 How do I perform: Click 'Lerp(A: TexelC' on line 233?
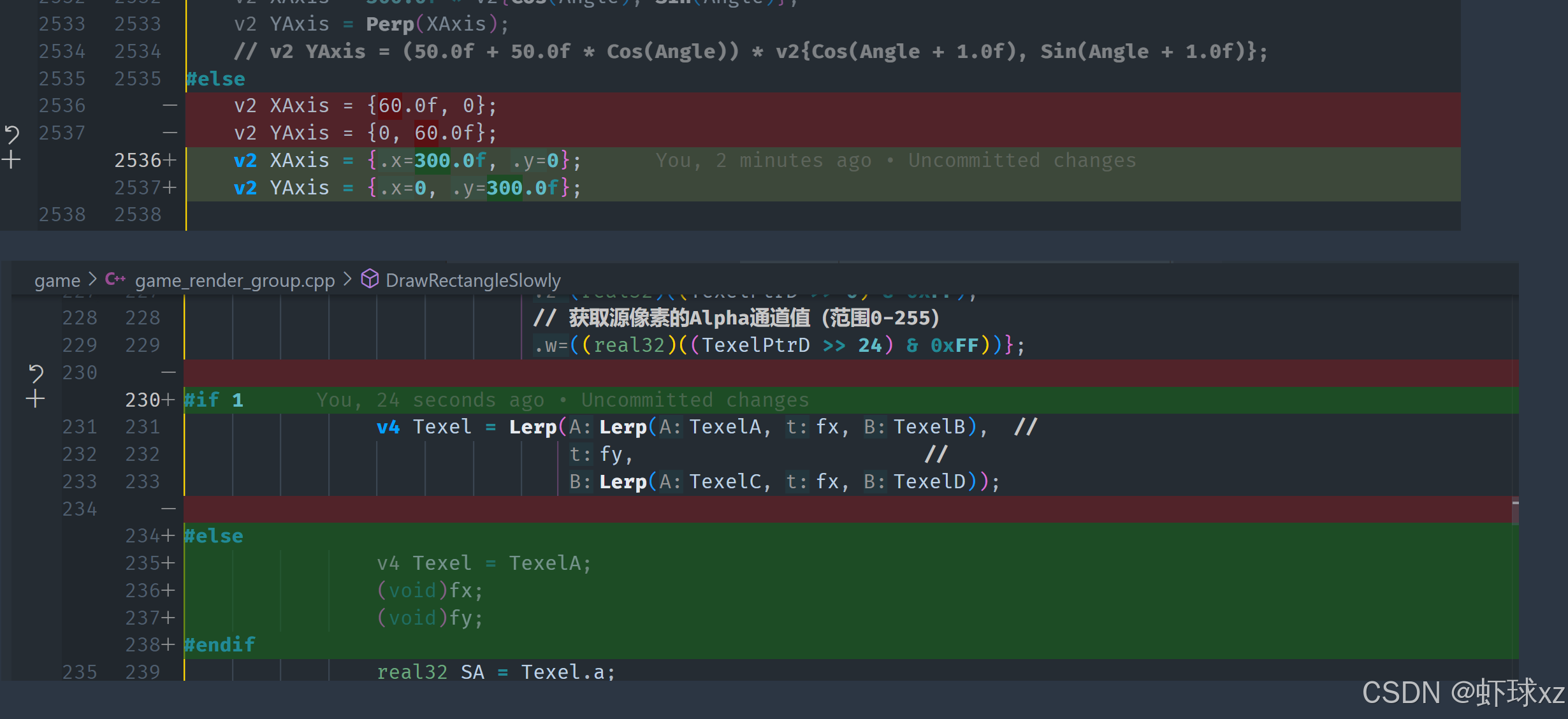pos(685,482)
